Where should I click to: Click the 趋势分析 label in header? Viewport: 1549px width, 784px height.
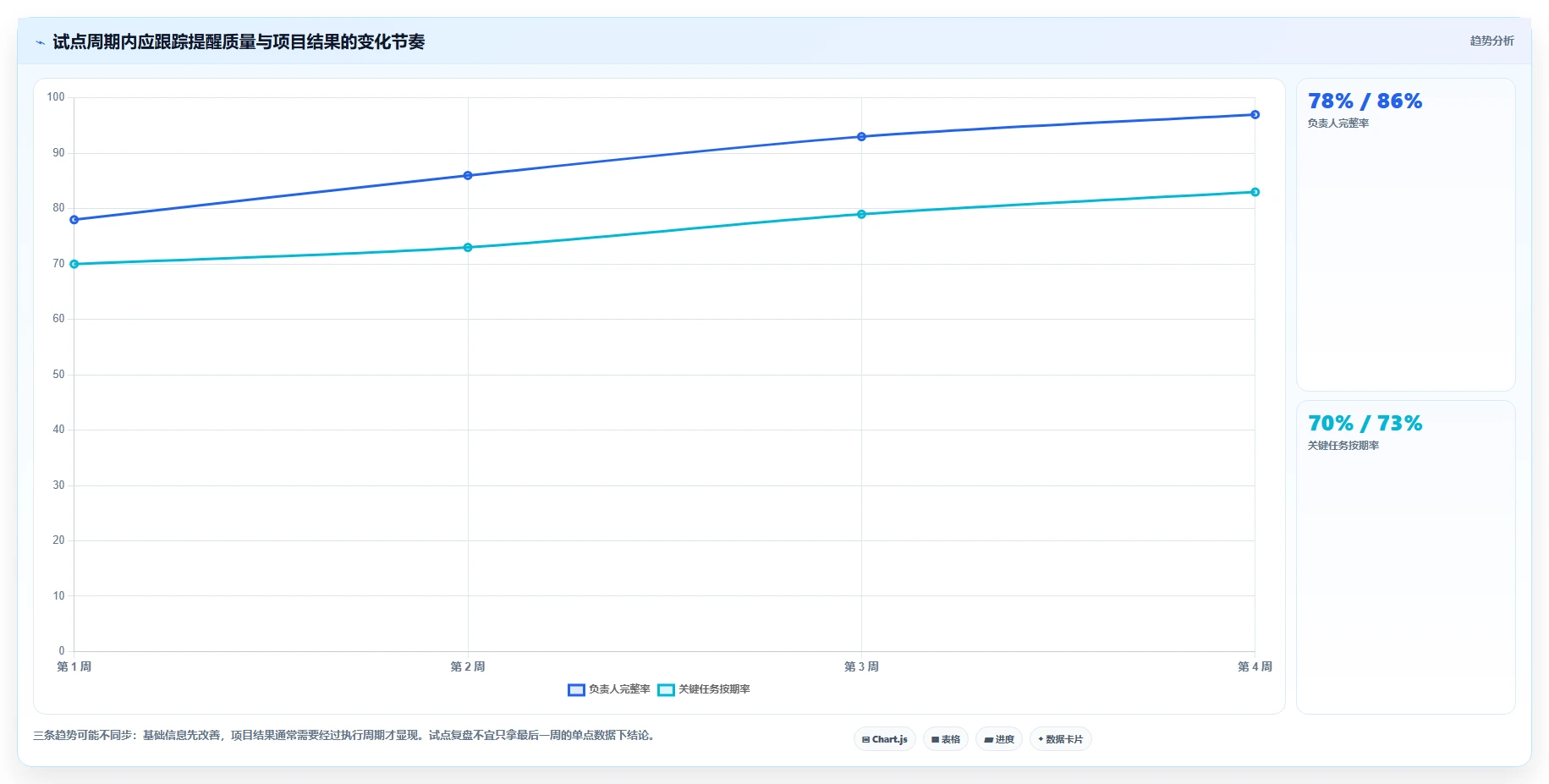coord(1491,41)
